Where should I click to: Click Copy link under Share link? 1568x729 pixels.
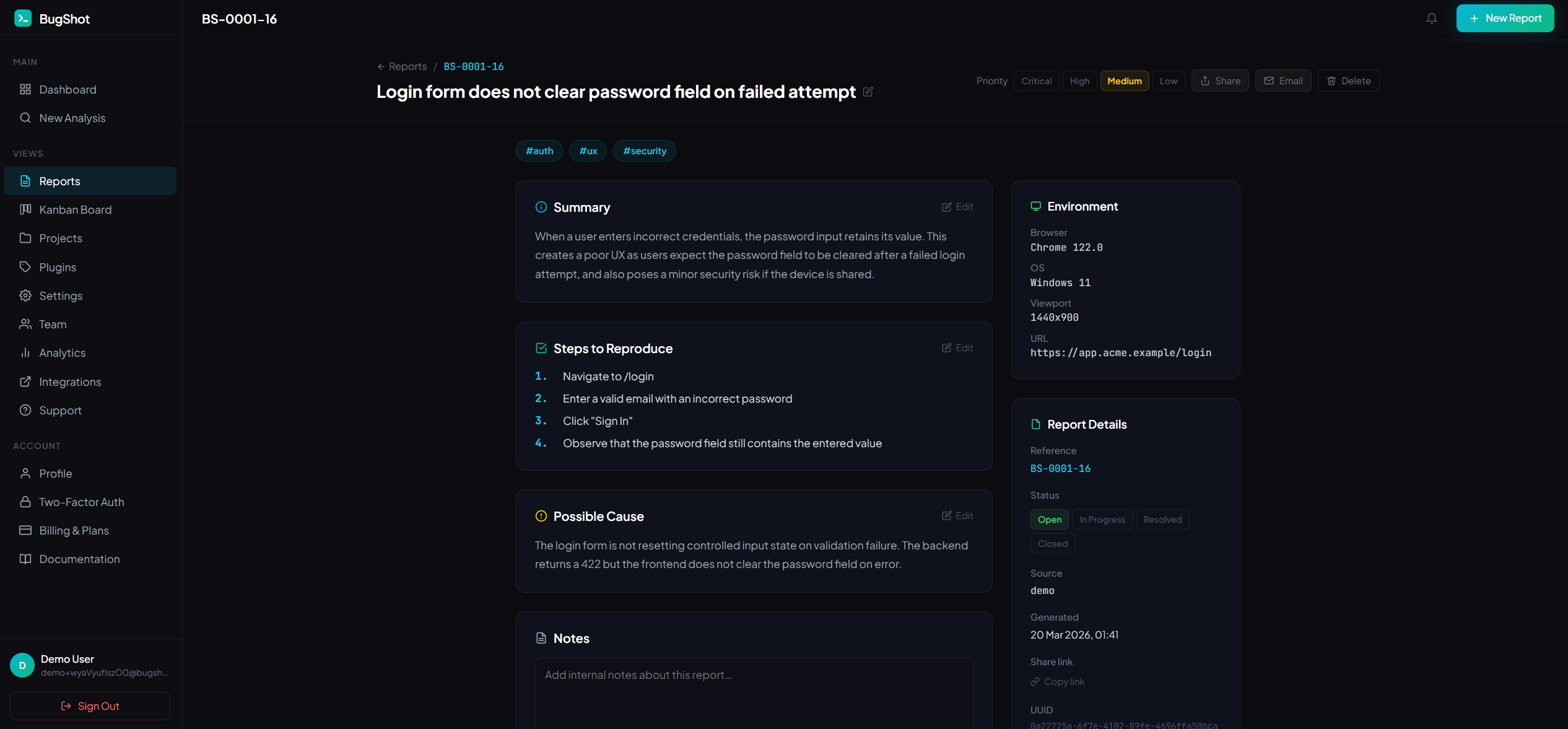[1058, 682]
